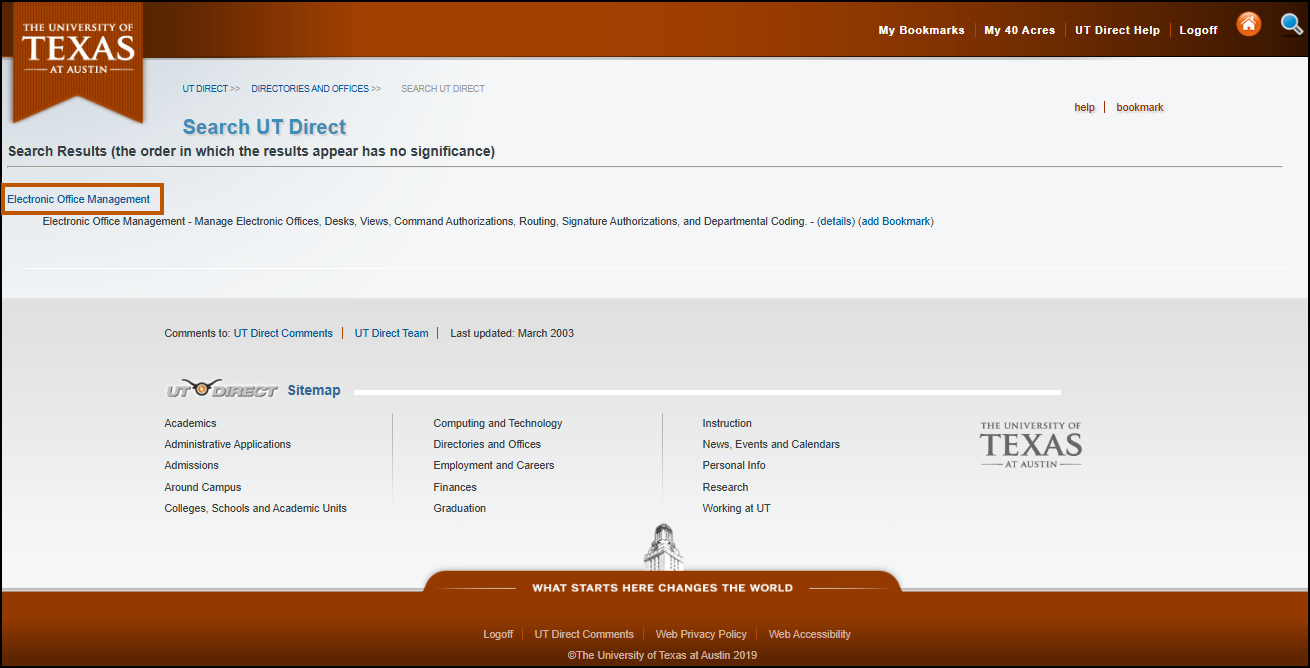Open the Electronic Office Management result link
This screenshot has width=1310, height=668.
point(79,199)
